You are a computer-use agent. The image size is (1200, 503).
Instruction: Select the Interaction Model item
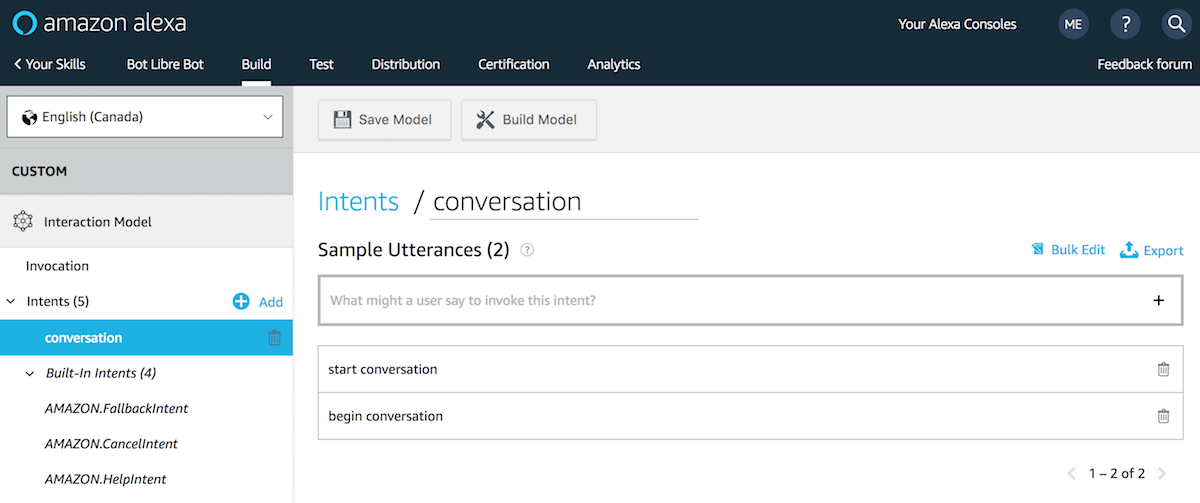pyautogui.click(x=146, y=222)
